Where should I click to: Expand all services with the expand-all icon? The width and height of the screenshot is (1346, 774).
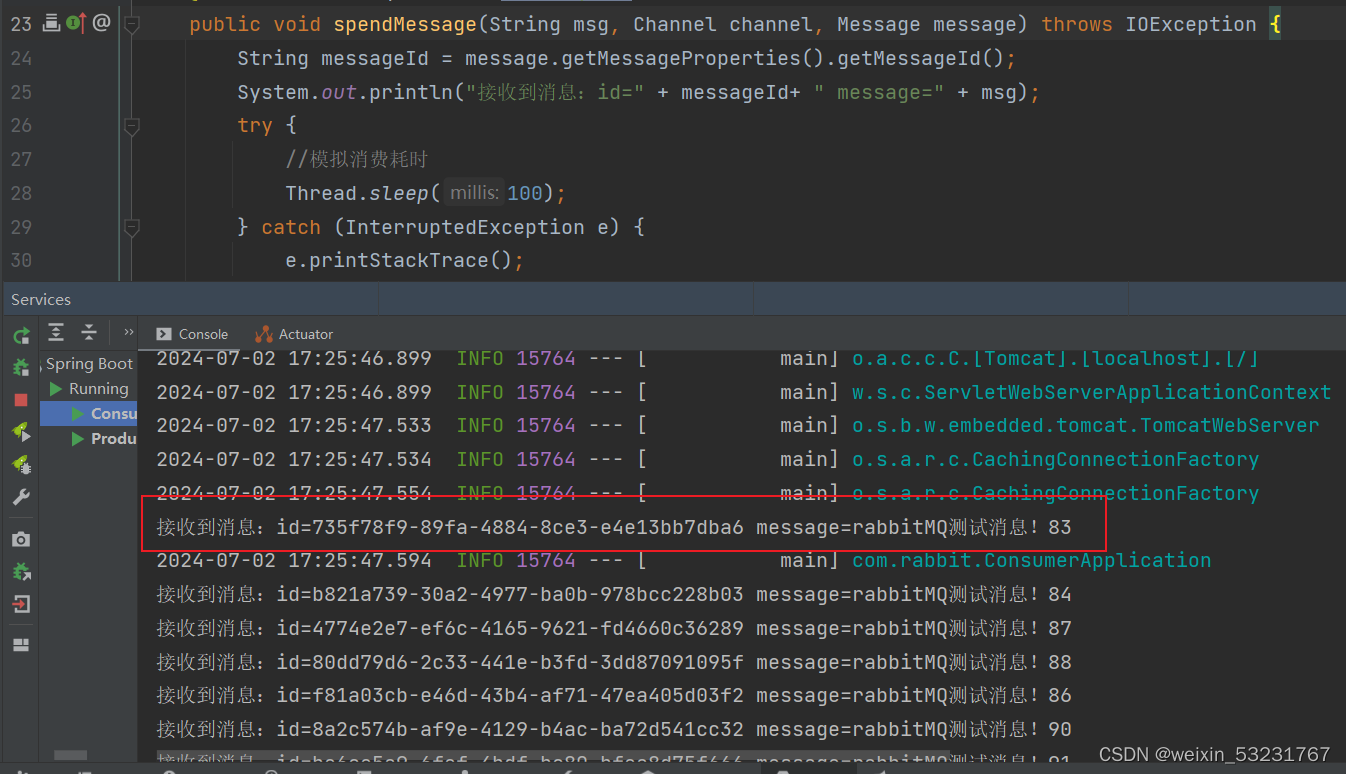click(56, 332)
